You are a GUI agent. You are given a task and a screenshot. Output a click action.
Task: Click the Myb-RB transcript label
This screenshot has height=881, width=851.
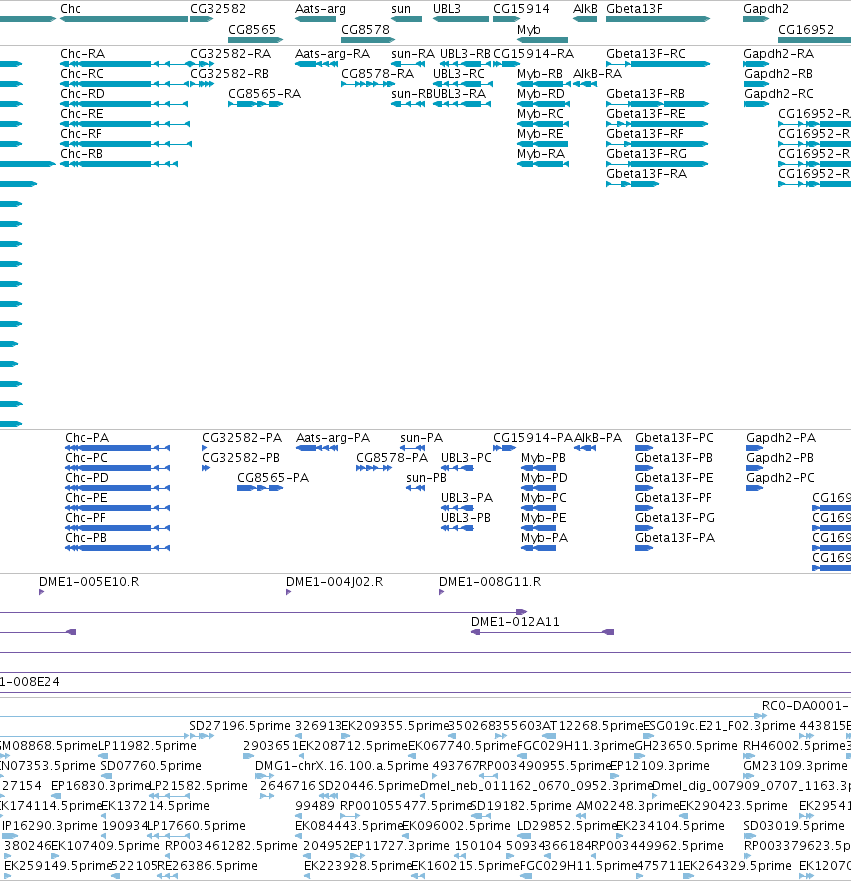click(x=540, y=74)
